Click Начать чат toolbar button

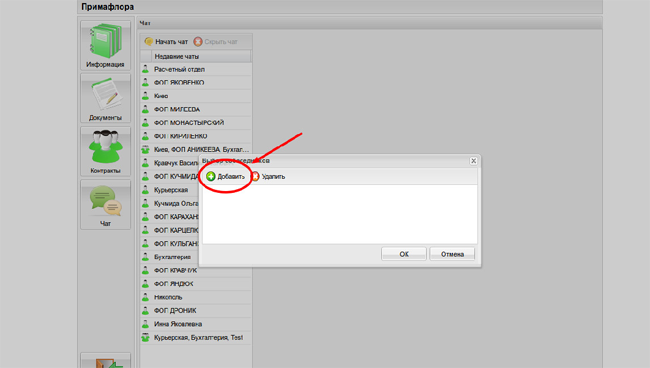point(166,41)
